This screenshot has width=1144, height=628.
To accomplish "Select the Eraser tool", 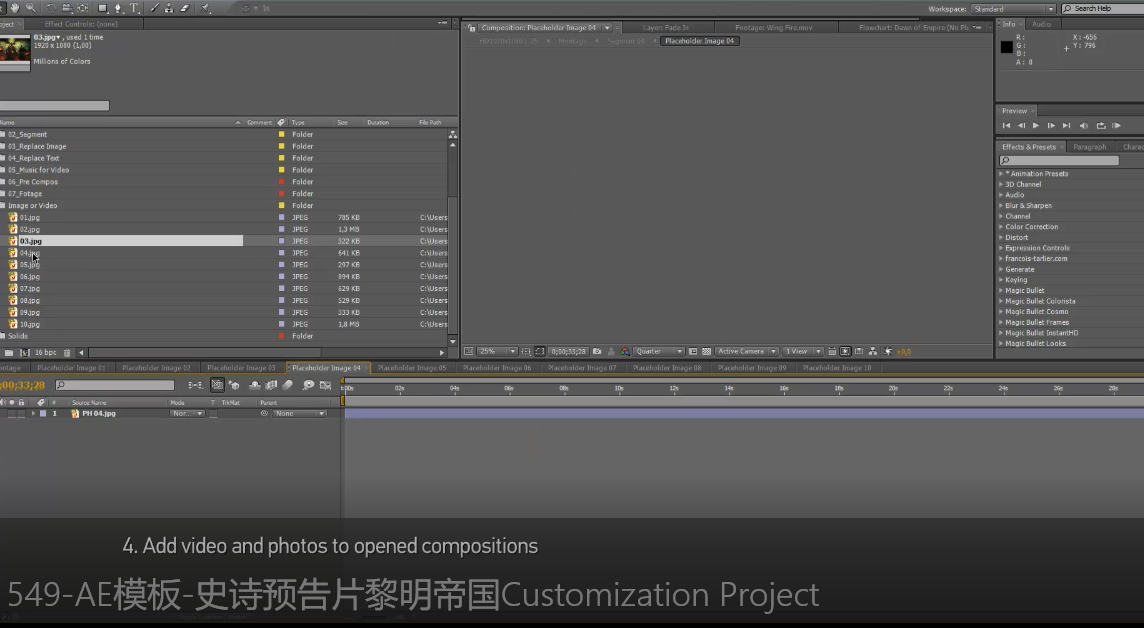I will [185, 8].
